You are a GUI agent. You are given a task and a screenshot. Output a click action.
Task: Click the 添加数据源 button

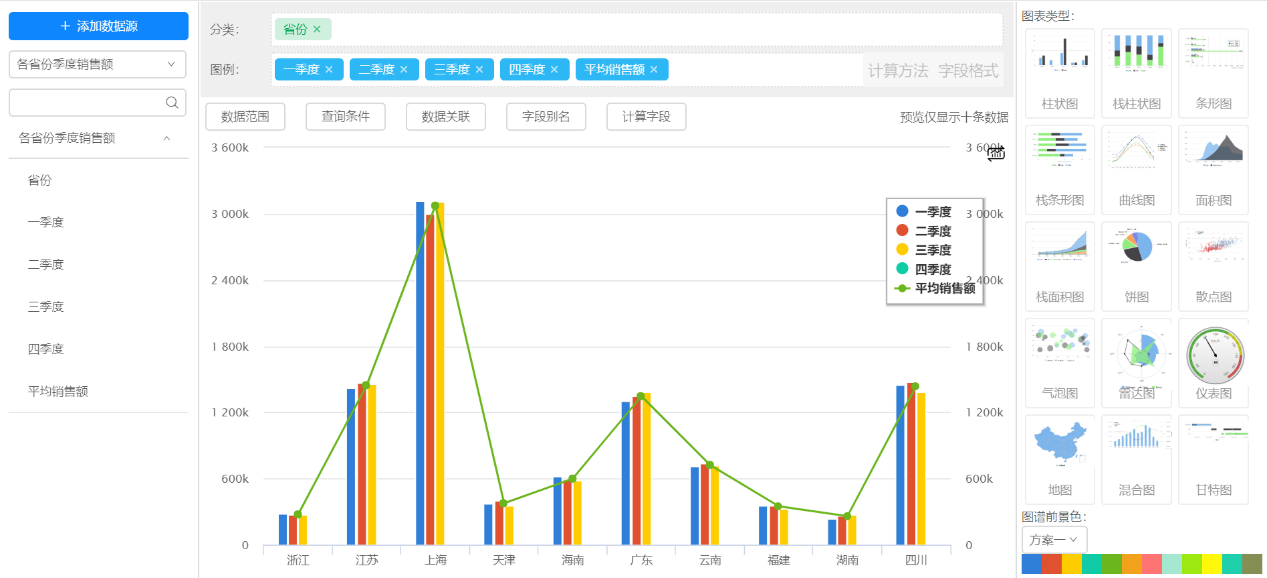[x=98, y=26]
